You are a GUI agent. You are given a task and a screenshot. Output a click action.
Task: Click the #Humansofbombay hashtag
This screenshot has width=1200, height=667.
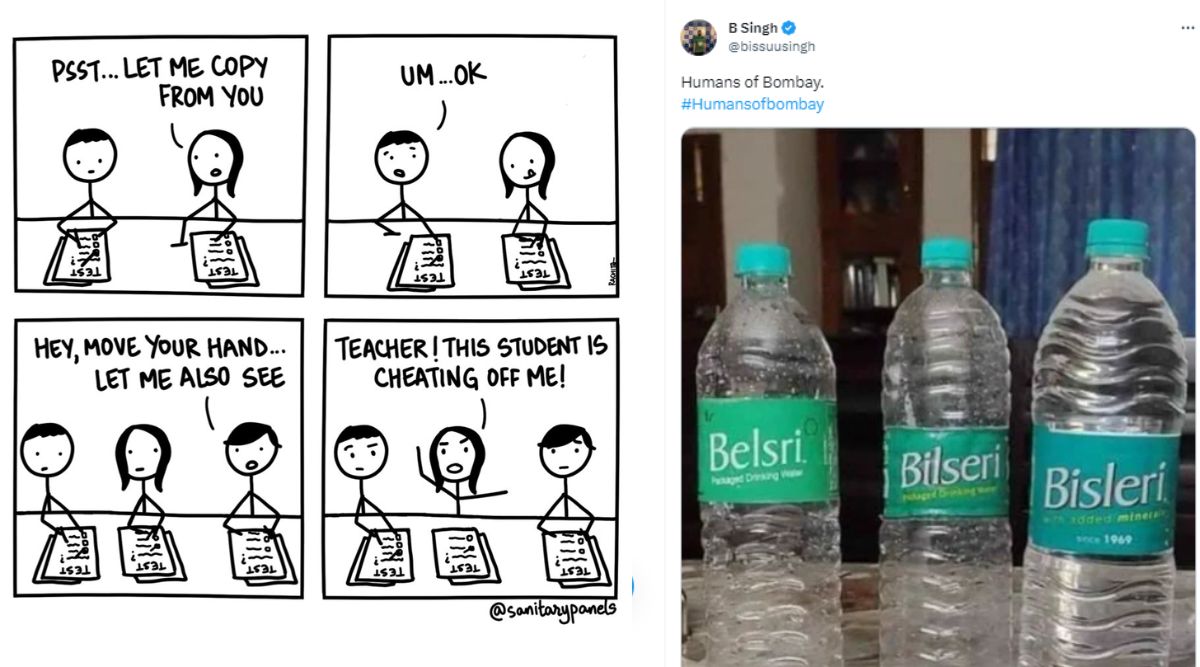coord(753,104)
